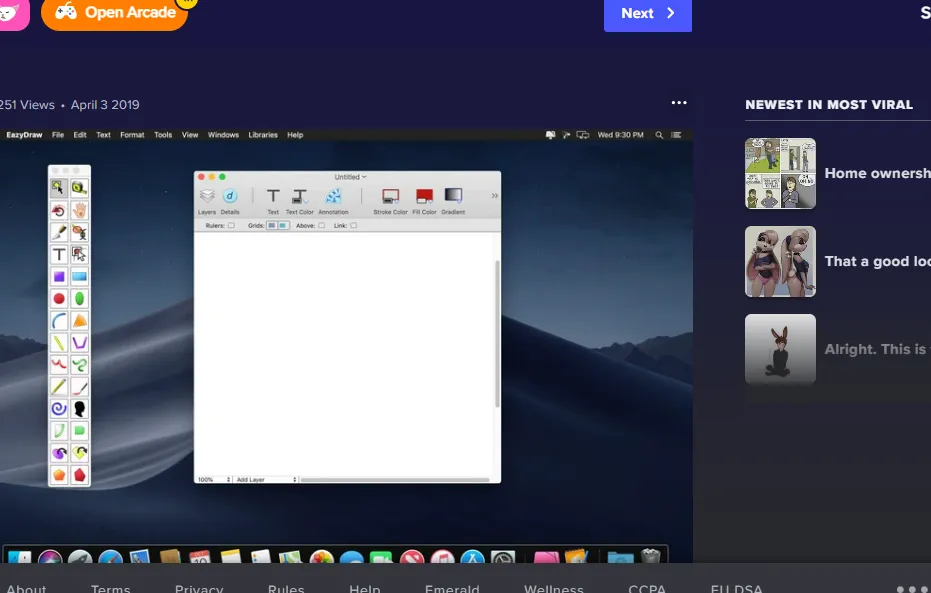Select the purple polyline tool
This screenshot has width=931, height=593.
coord(80,343)
